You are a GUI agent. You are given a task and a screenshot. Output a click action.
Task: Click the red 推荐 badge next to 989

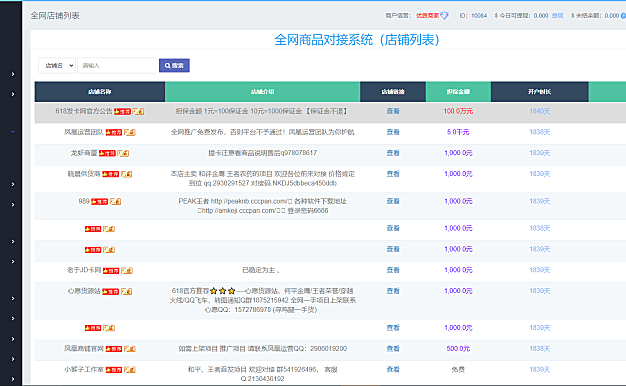pos(99,201)
